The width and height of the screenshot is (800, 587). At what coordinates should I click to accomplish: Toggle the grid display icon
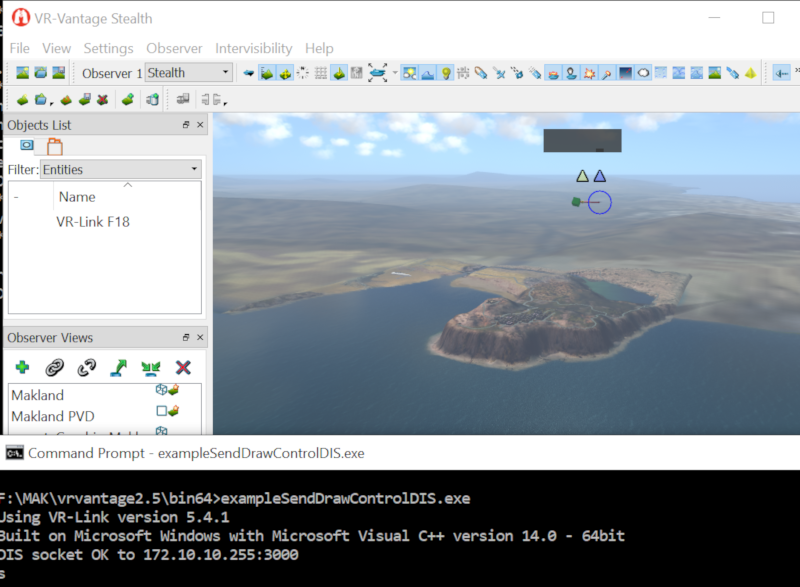click(x=321, y=73)
